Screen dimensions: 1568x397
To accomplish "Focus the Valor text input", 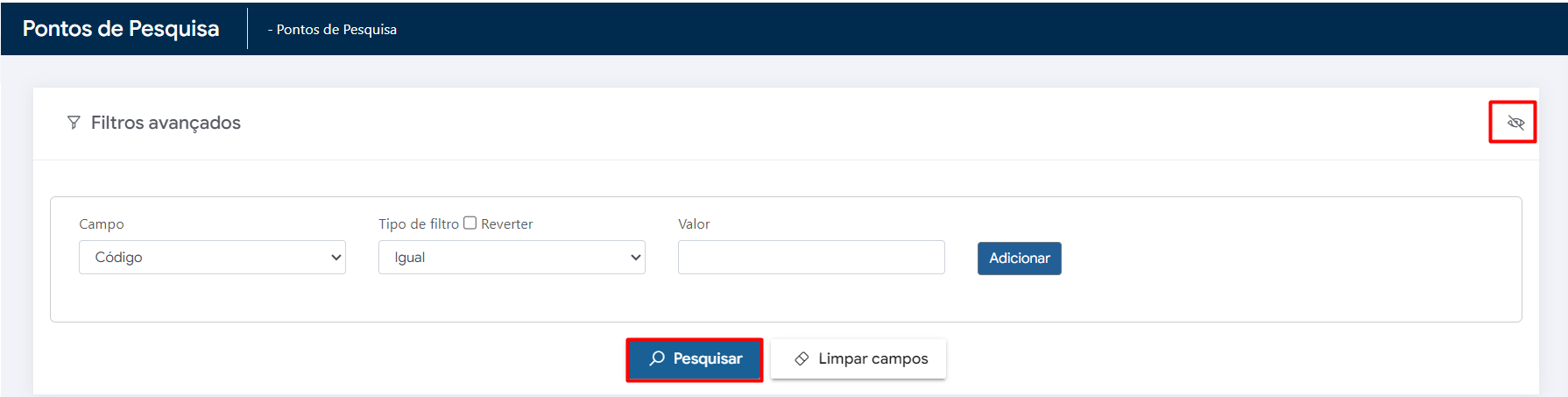I will 811,258.
